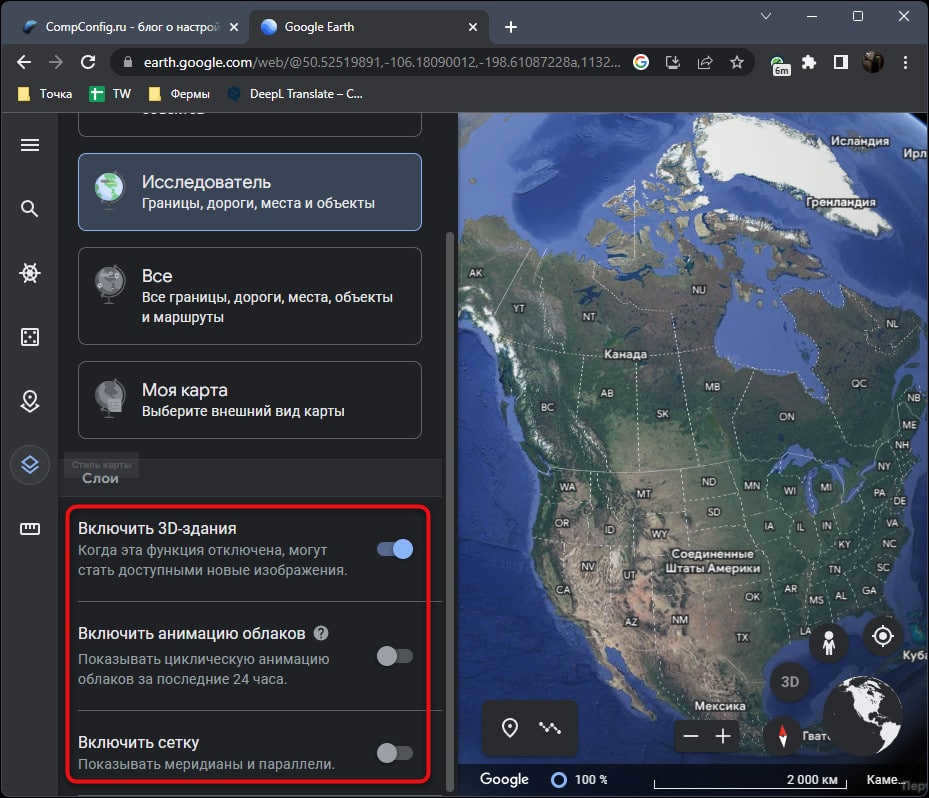Switch to the Google Earth tab
The width and height of the screenshot is (929, 798).
tap(367, 27)
